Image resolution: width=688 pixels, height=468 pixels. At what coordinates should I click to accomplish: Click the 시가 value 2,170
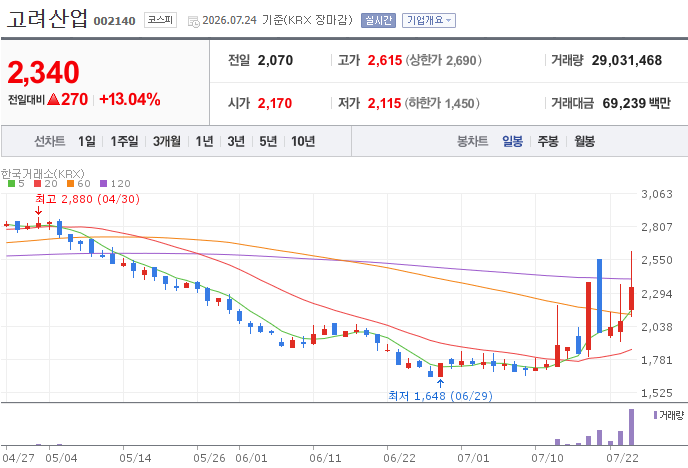[275, 103]
